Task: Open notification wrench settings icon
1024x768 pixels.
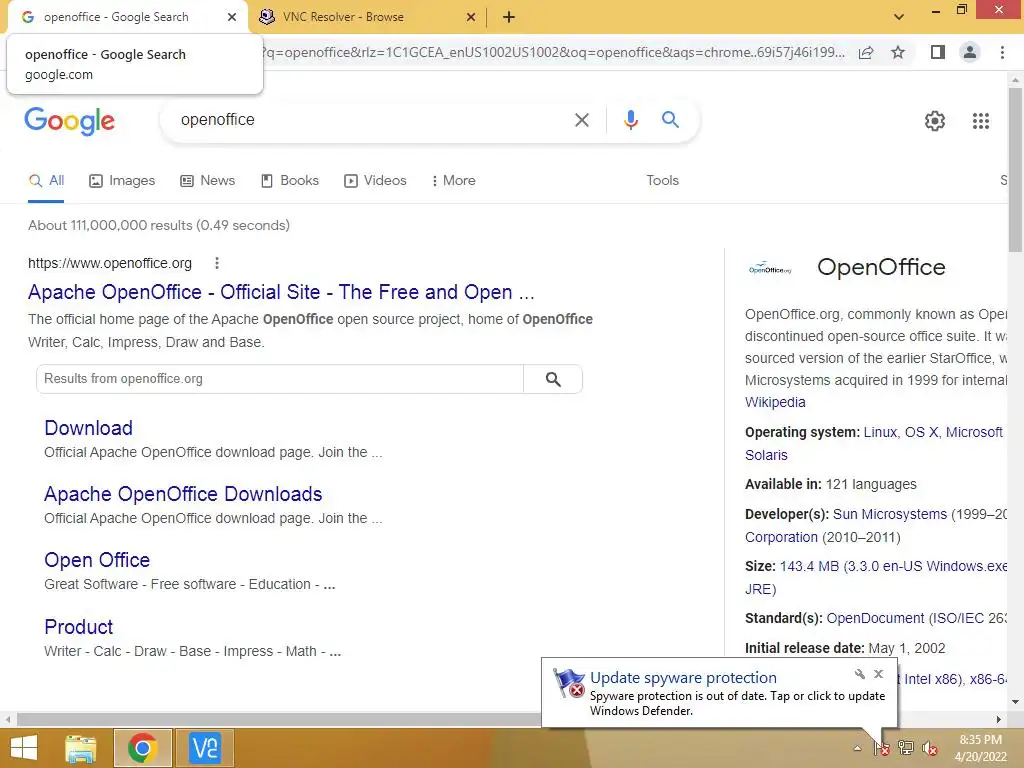Action: (859, 674)
